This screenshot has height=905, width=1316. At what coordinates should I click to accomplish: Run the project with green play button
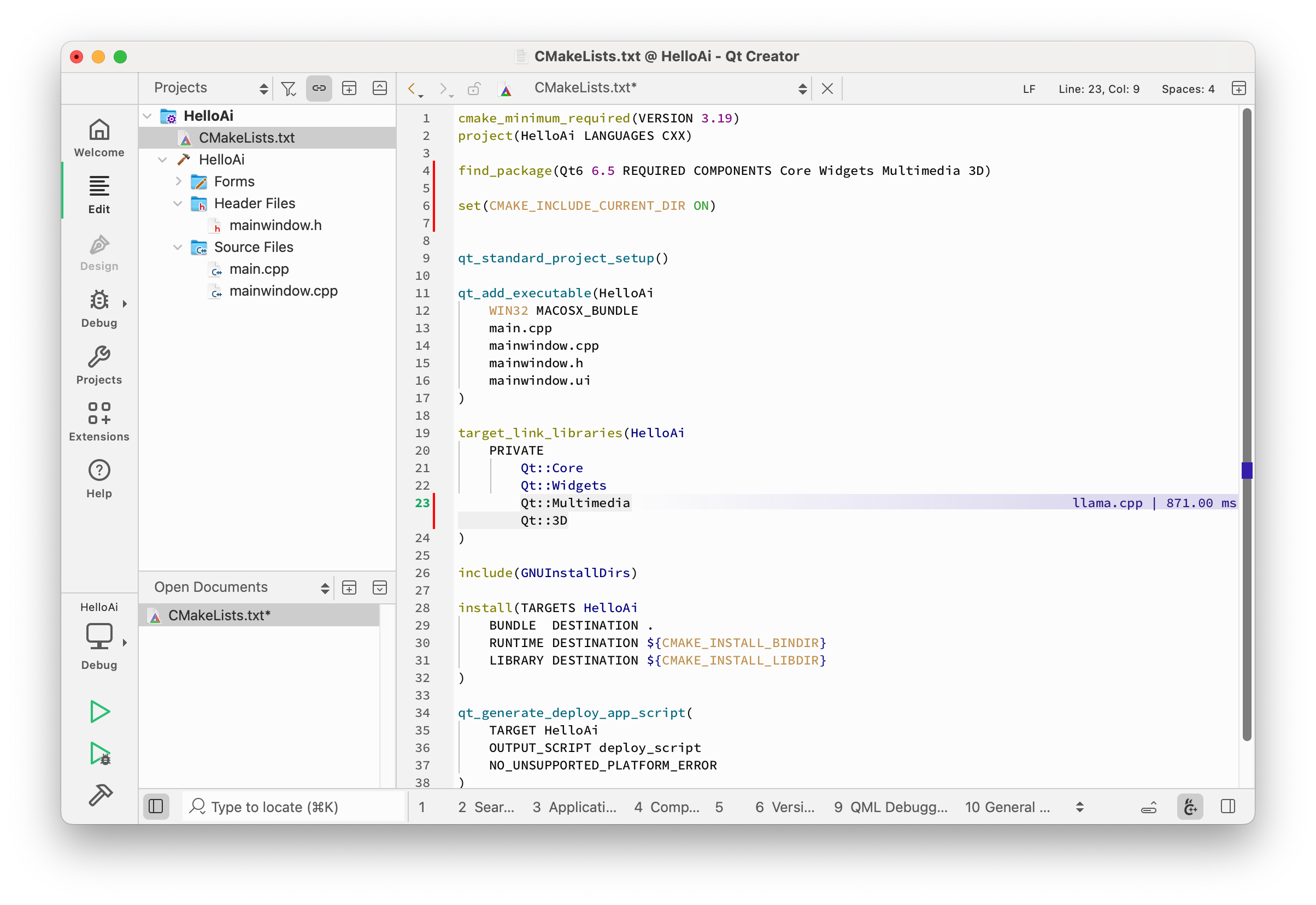(100, 712)
